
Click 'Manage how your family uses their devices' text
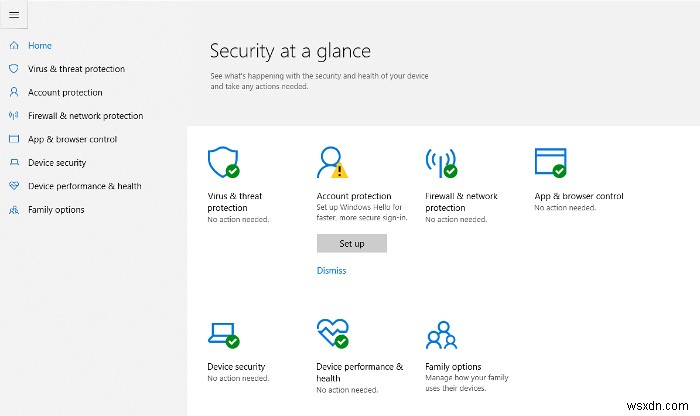tap(467, 383)
